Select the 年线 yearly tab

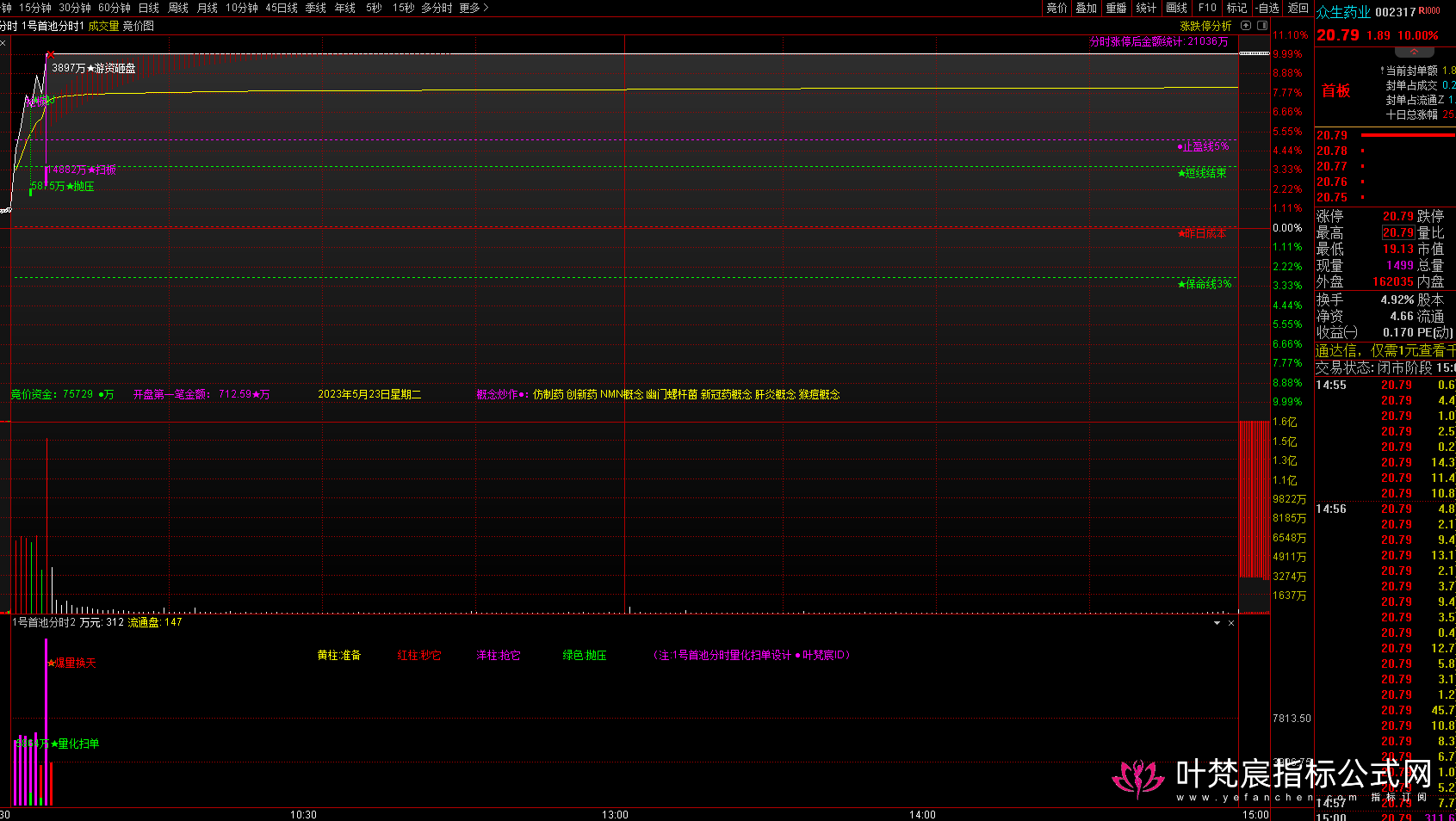[345, 8]
